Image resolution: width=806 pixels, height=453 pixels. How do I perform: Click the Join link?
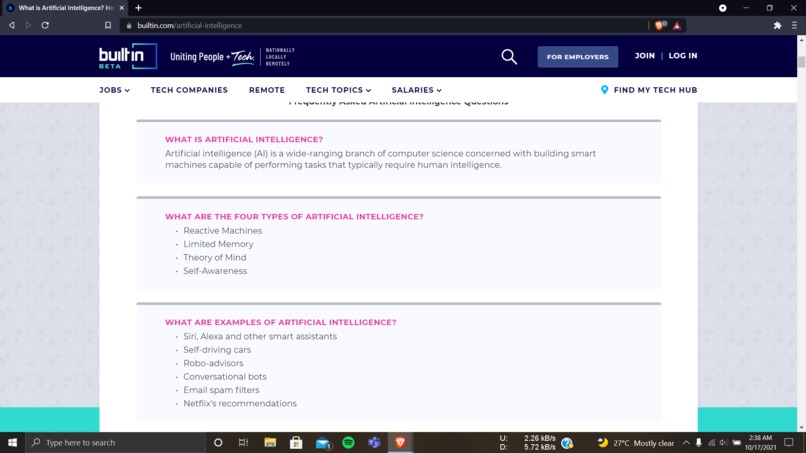645,56
